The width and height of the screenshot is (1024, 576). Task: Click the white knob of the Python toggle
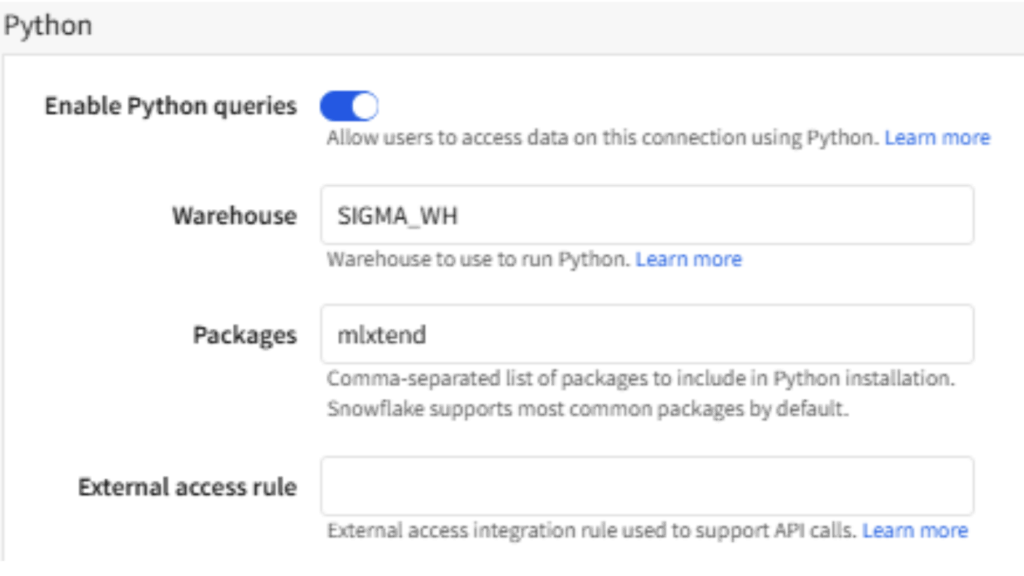pyautogui.click(x=364, y=105)
